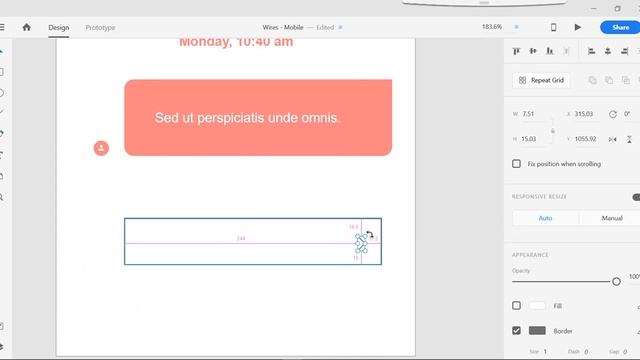Toggle the Responsive Resize switch

pyautogui.click(x=636, y=197)
